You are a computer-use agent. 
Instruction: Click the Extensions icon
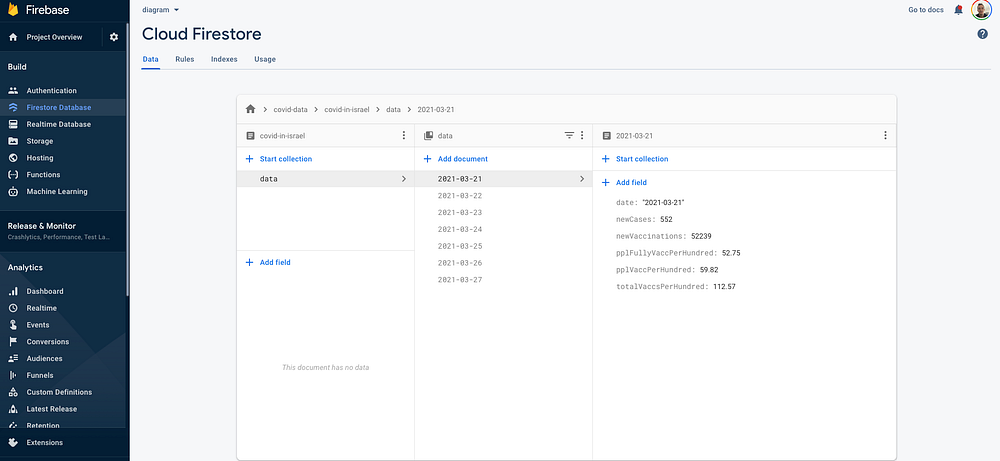[13, 443]
